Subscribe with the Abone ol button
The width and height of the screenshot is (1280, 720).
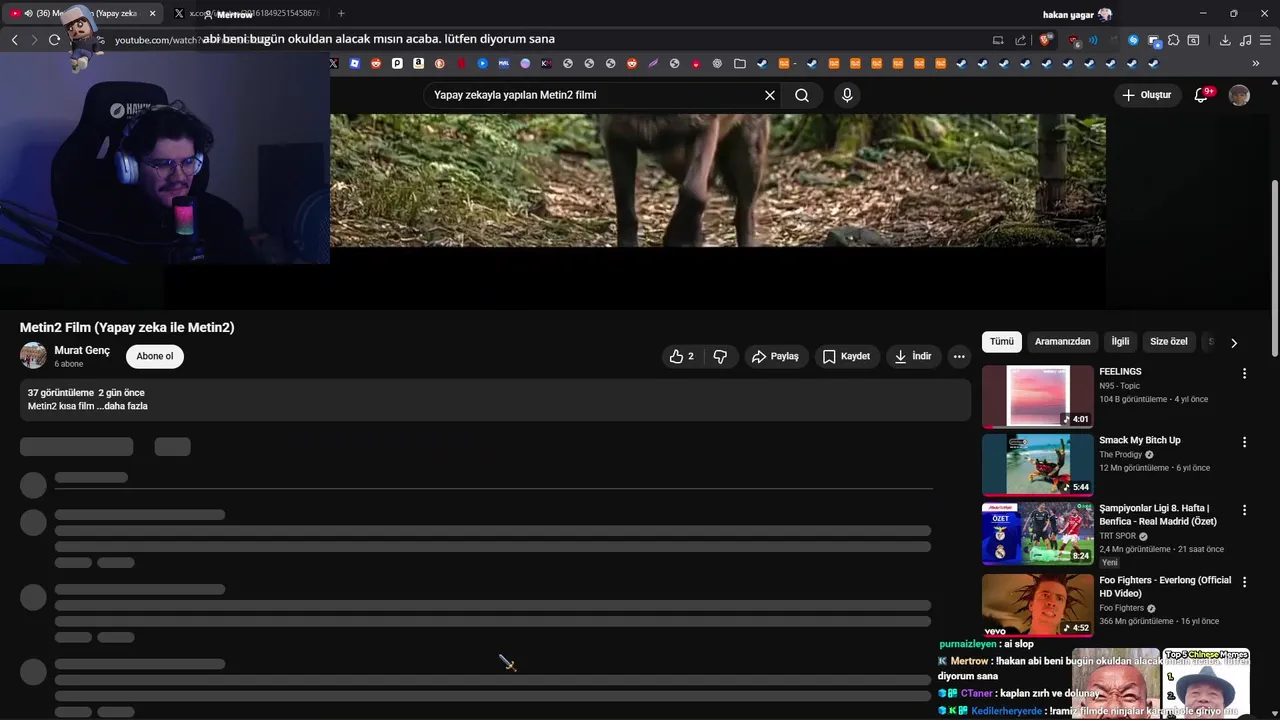[x=155, y=356]
